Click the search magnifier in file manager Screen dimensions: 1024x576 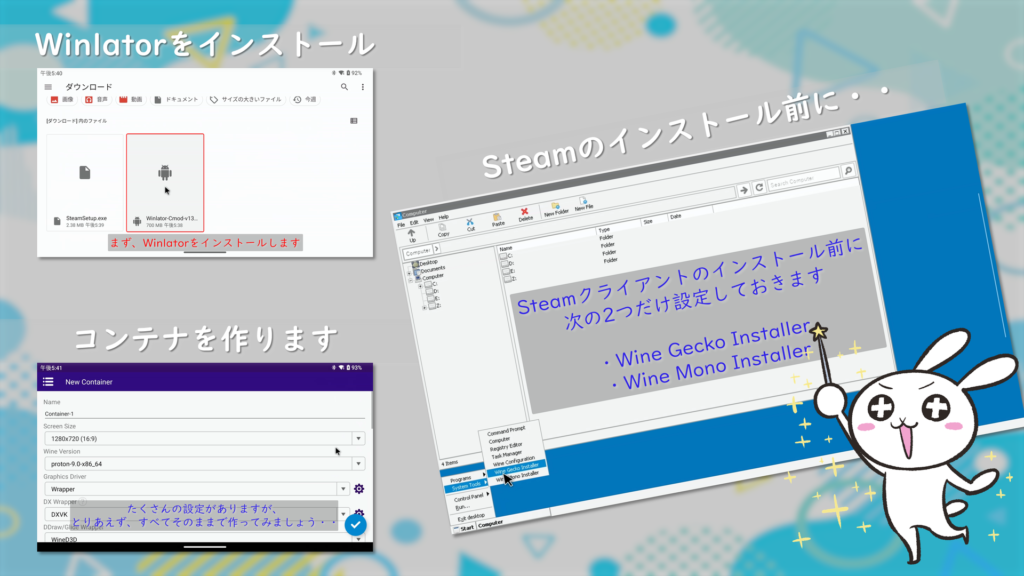(848, 170)
